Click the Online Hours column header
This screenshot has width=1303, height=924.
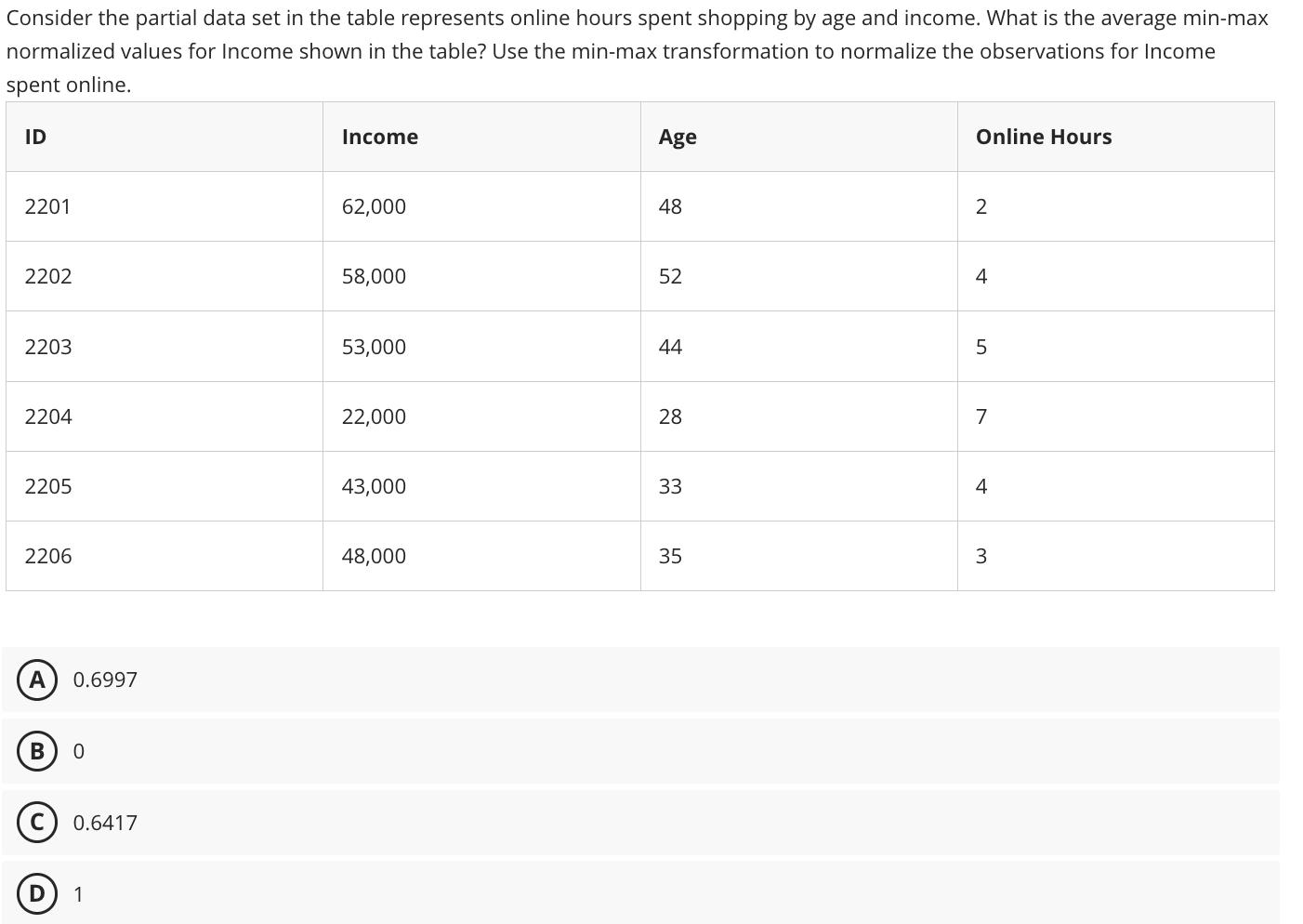click(1044, 137)
